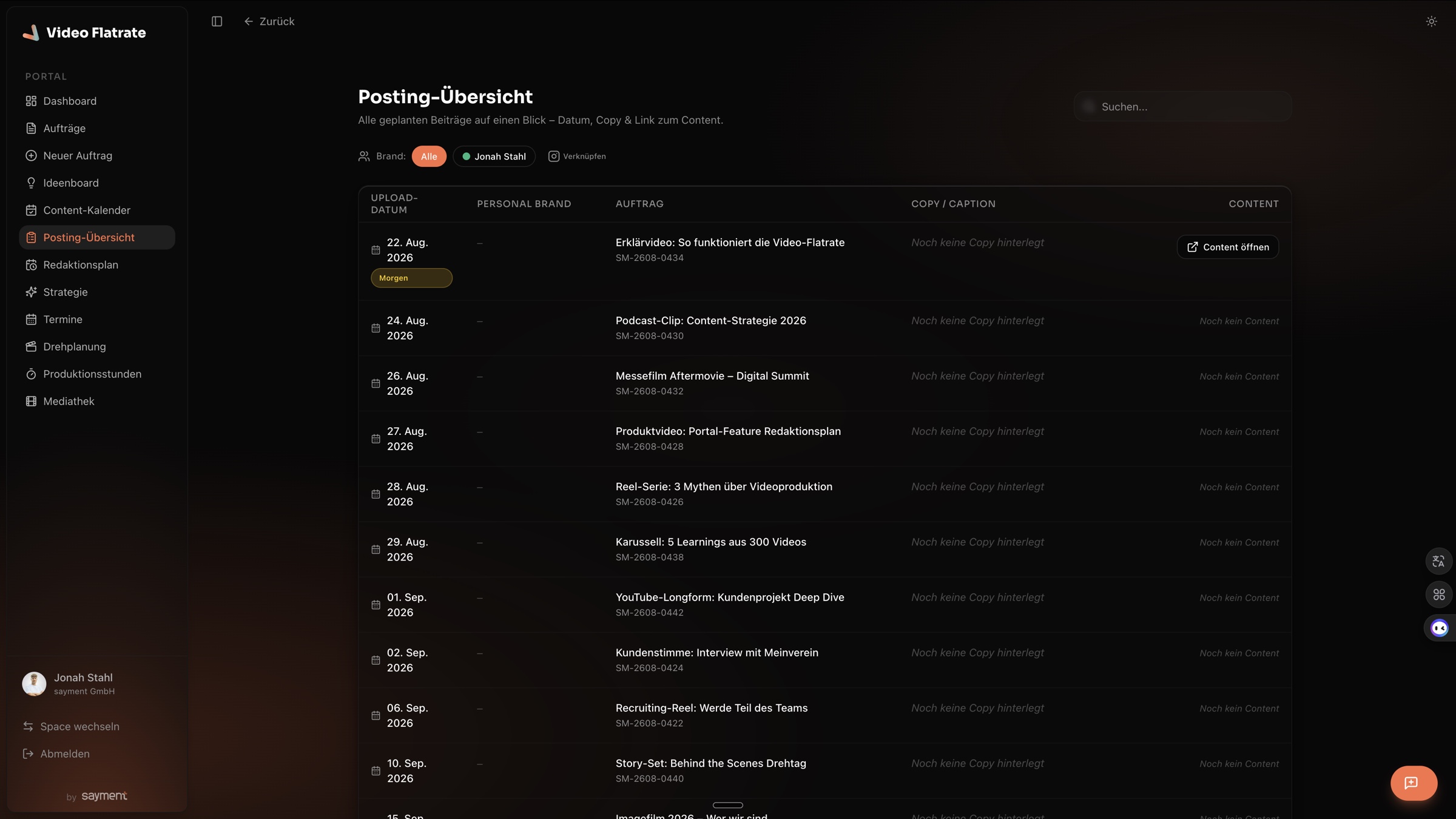Go back with Zurück link

point(269,21)
